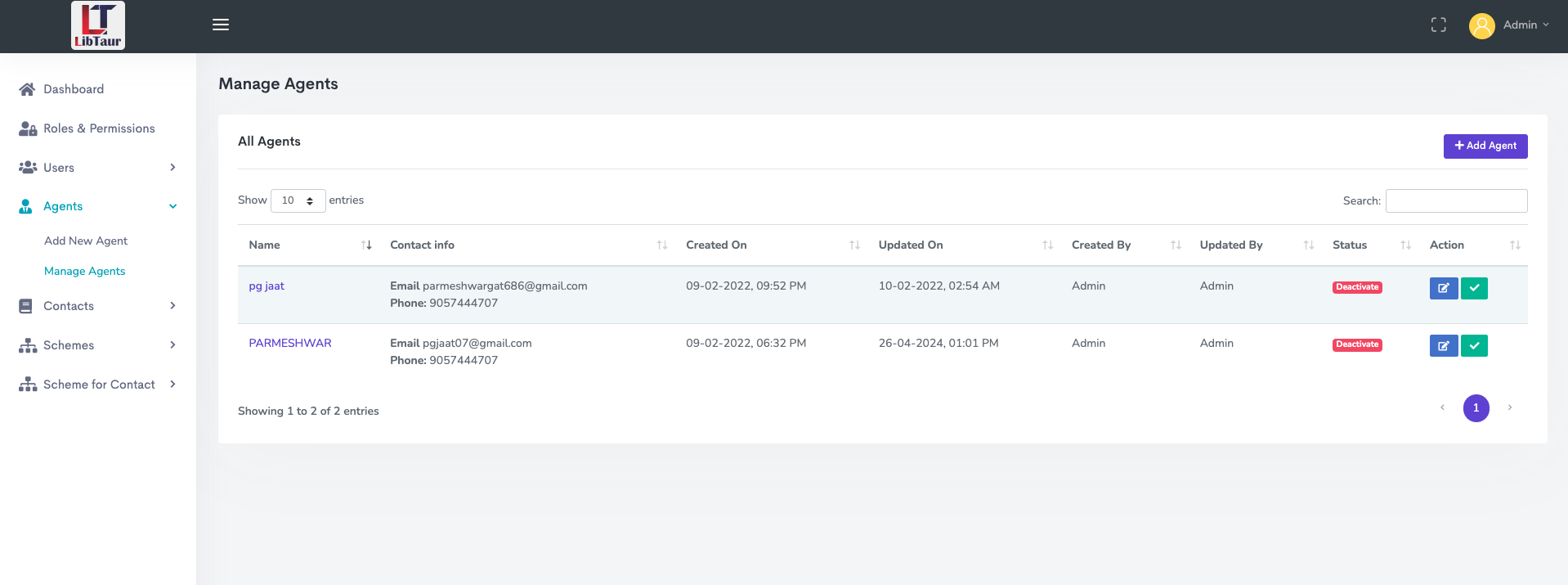The width and height of the screenshot is (1568, 585).
Task: Open the show entries count dropdown
Action: (298, 200)
